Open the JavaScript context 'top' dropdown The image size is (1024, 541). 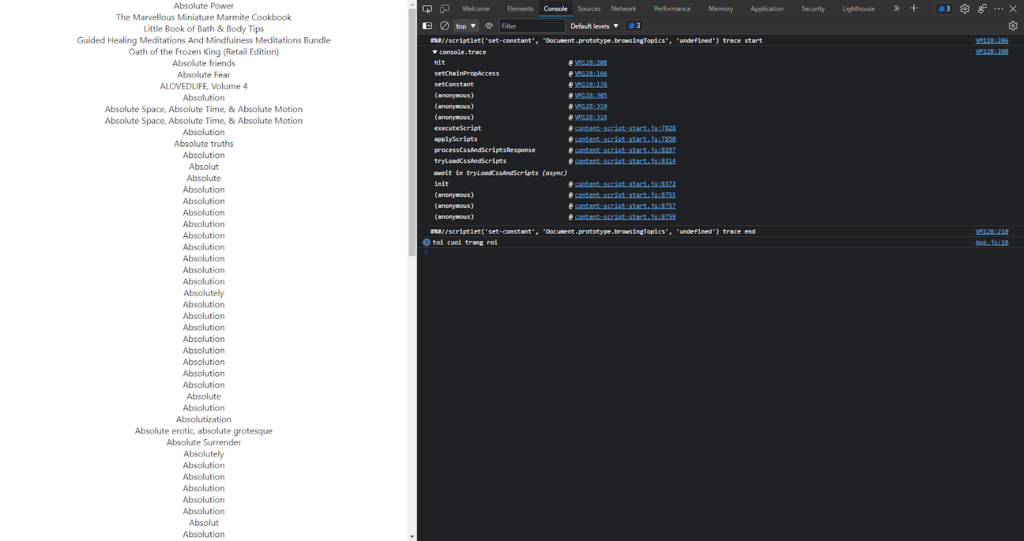point(466,26)
